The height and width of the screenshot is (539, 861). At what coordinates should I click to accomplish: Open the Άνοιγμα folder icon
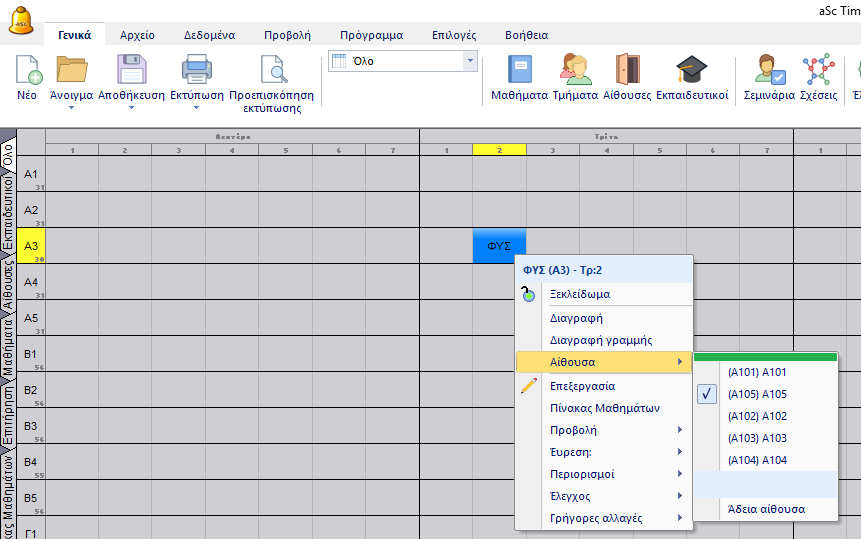pyautogui.click(x=71, y=71)
